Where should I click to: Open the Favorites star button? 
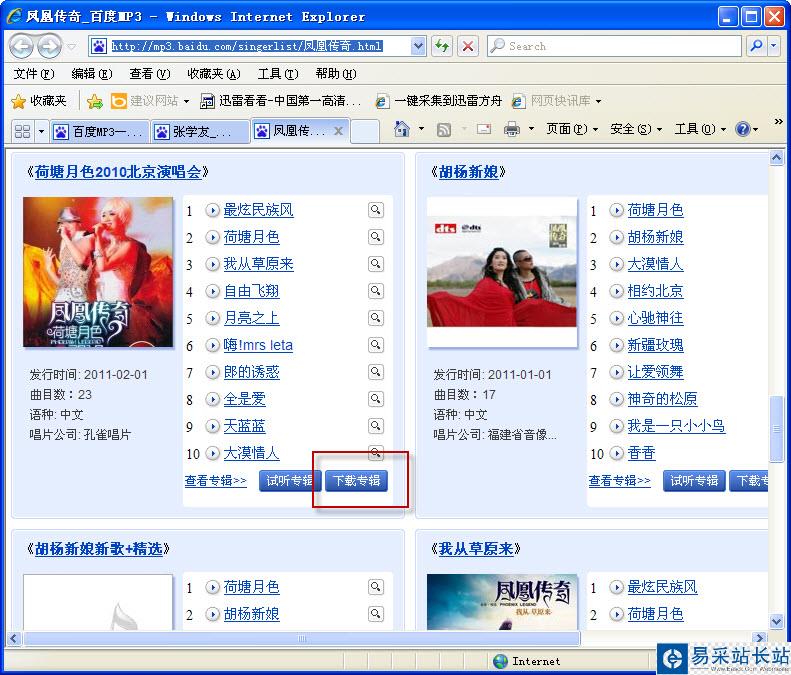[x=39, y=101]
